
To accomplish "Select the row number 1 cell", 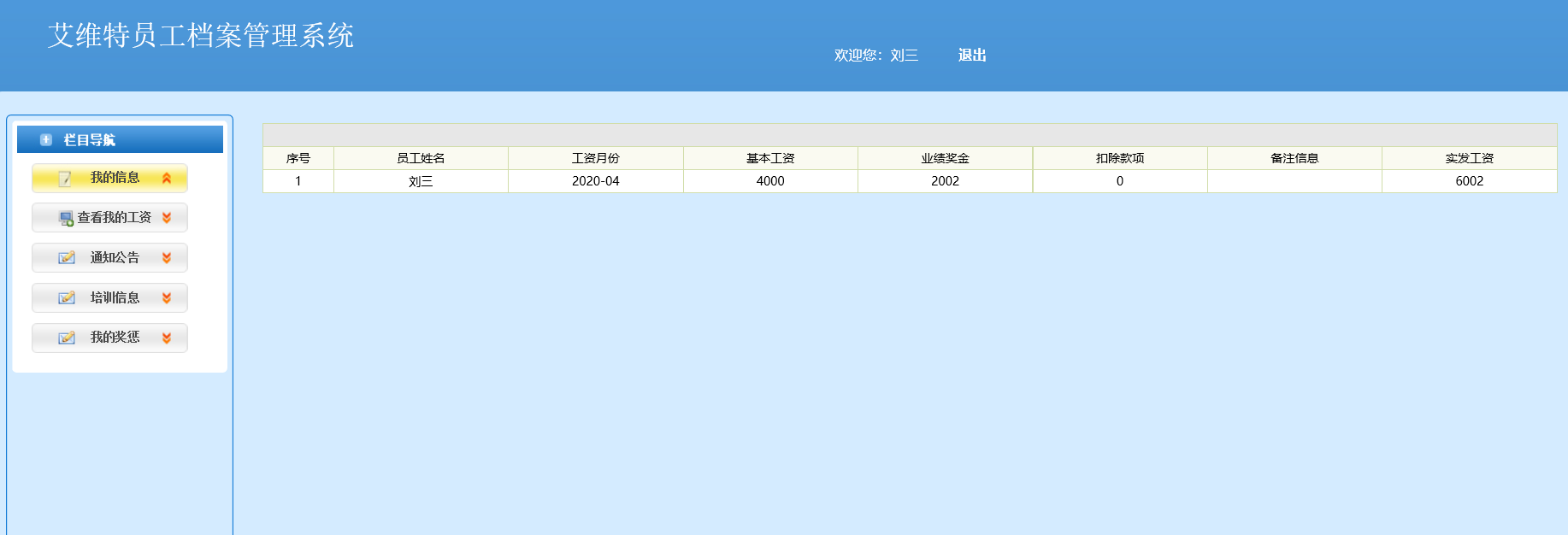I will 298,181.
